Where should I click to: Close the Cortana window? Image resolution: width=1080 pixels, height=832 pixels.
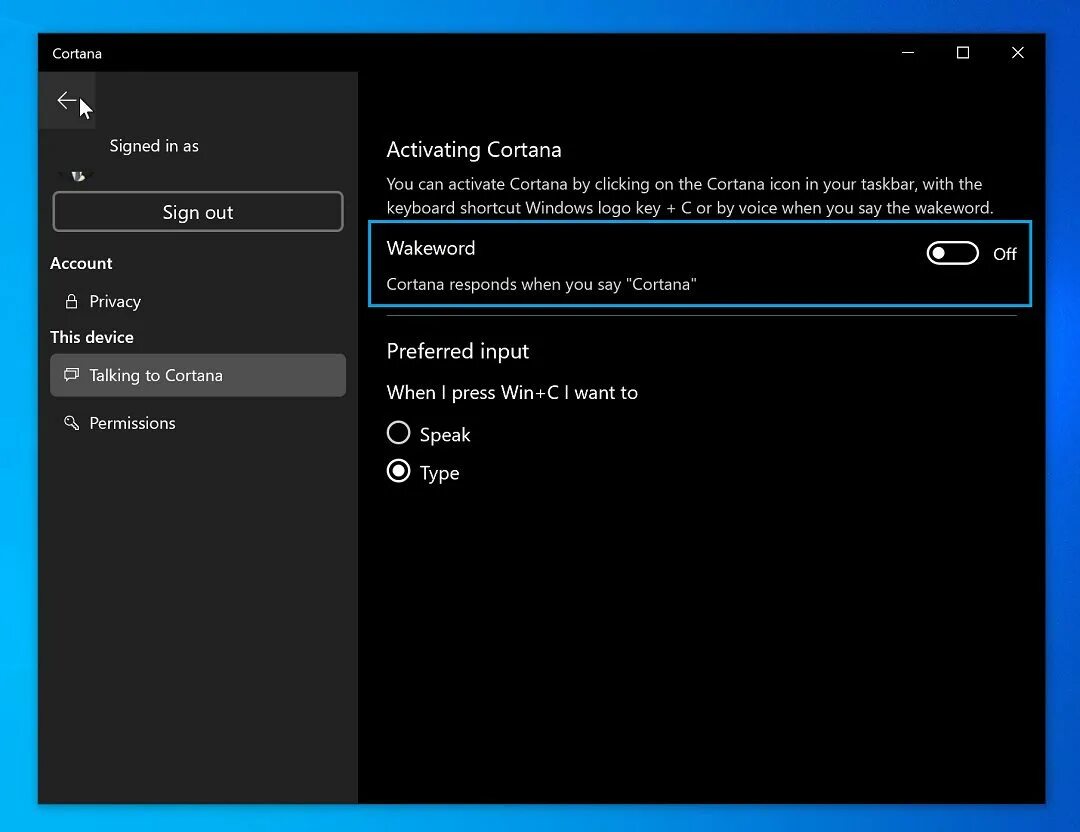(1017, 53)
